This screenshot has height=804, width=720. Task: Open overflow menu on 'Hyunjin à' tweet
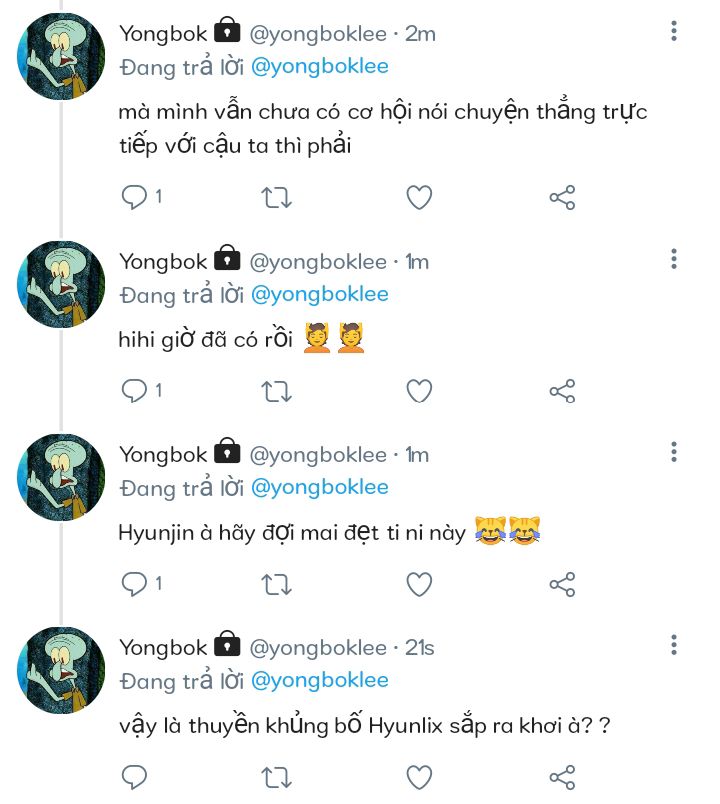point(674,452)
